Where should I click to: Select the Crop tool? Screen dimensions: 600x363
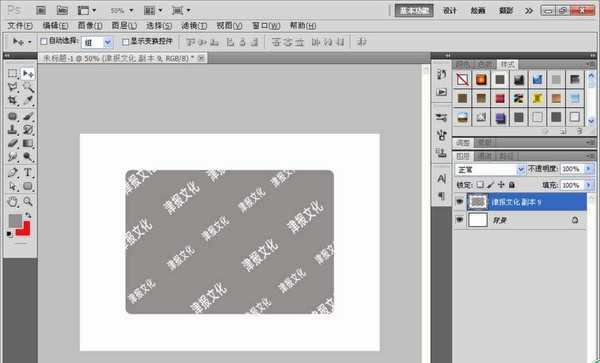tap(13, 100)
